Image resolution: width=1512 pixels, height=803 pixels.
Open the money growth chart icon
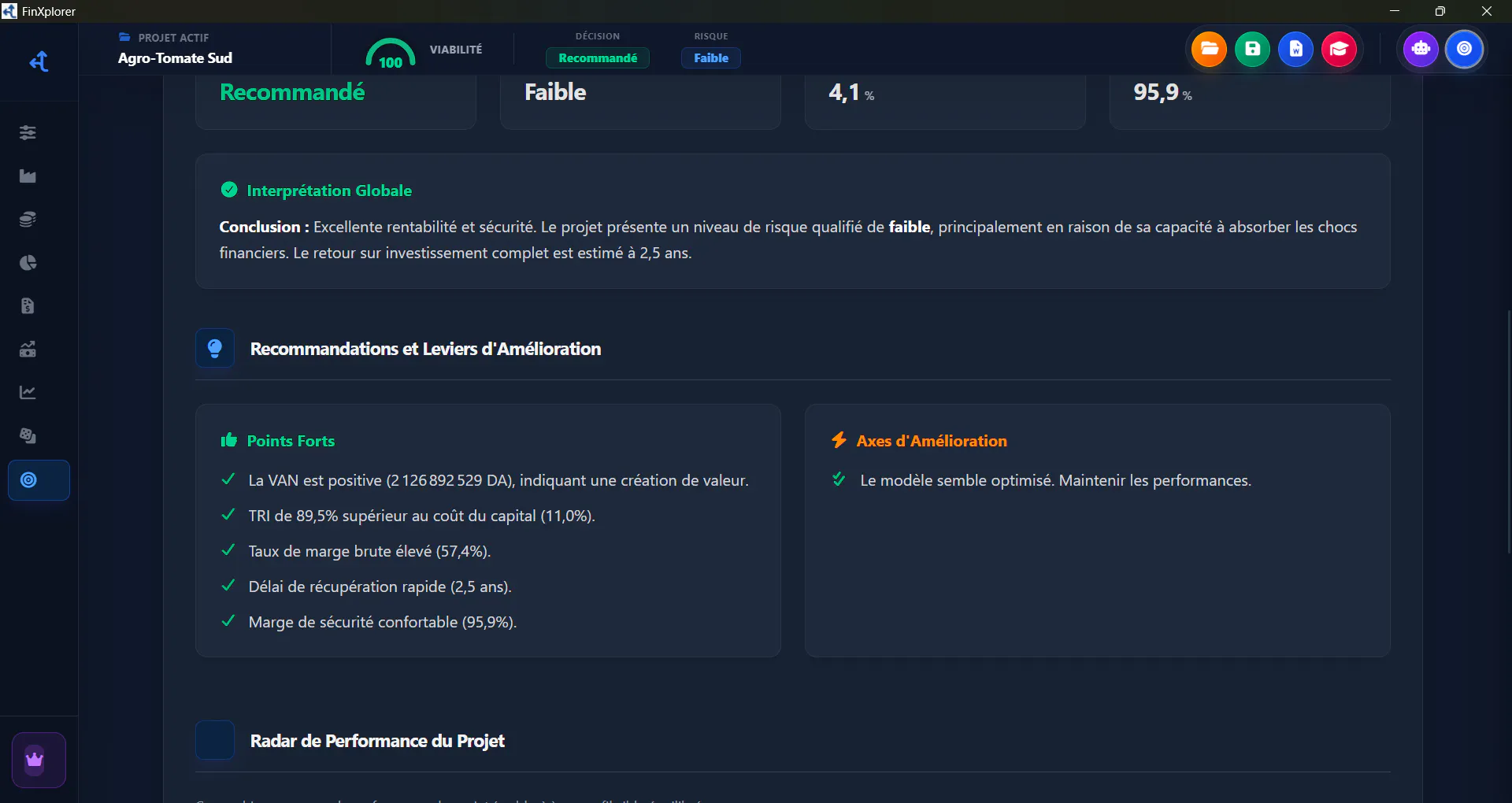[x=28, y=349]
